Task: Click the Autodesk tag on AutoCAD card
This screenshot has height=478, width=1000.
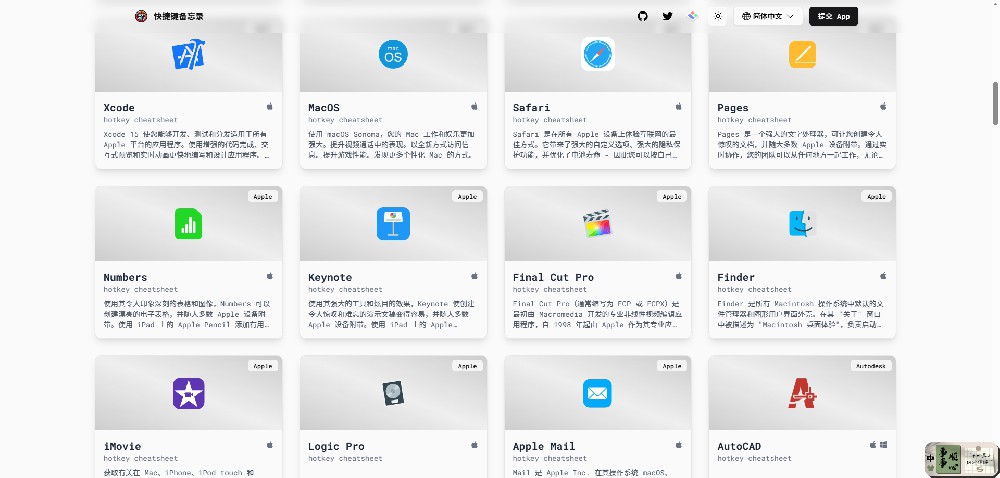Action: coord(871,366)
